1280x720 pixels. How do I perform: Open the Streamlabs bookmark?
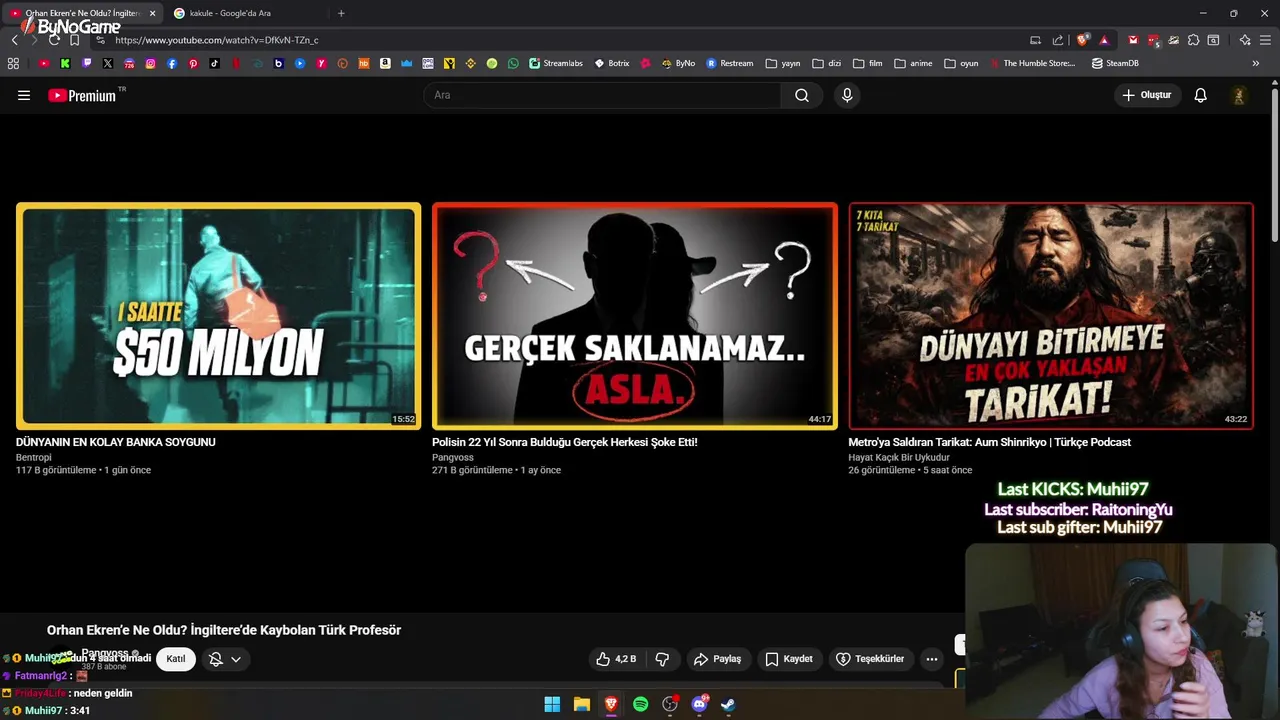tap(556, 63)
